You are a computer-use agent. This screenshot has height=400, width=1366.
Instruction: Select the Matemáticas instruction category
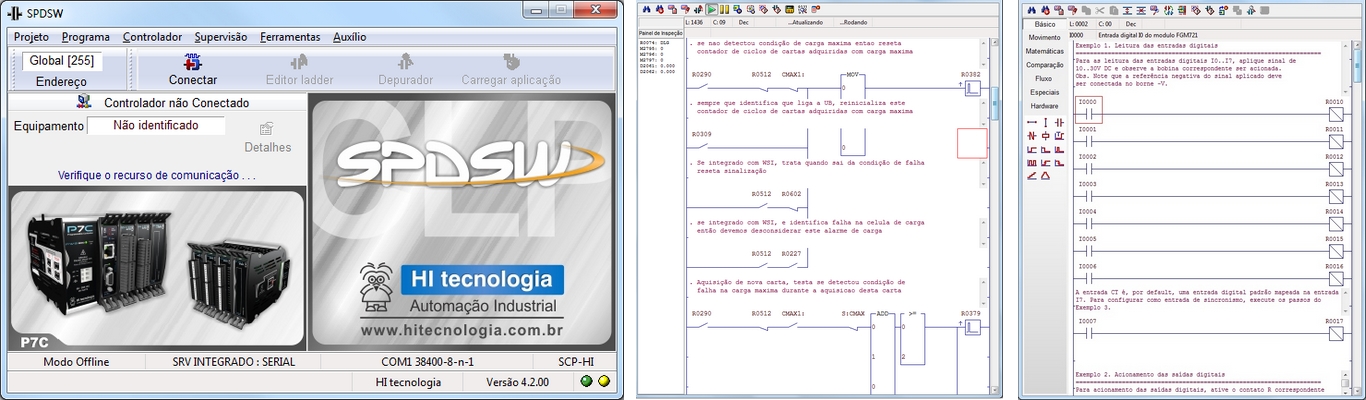pyautogui.click(x=1044, y=51)
